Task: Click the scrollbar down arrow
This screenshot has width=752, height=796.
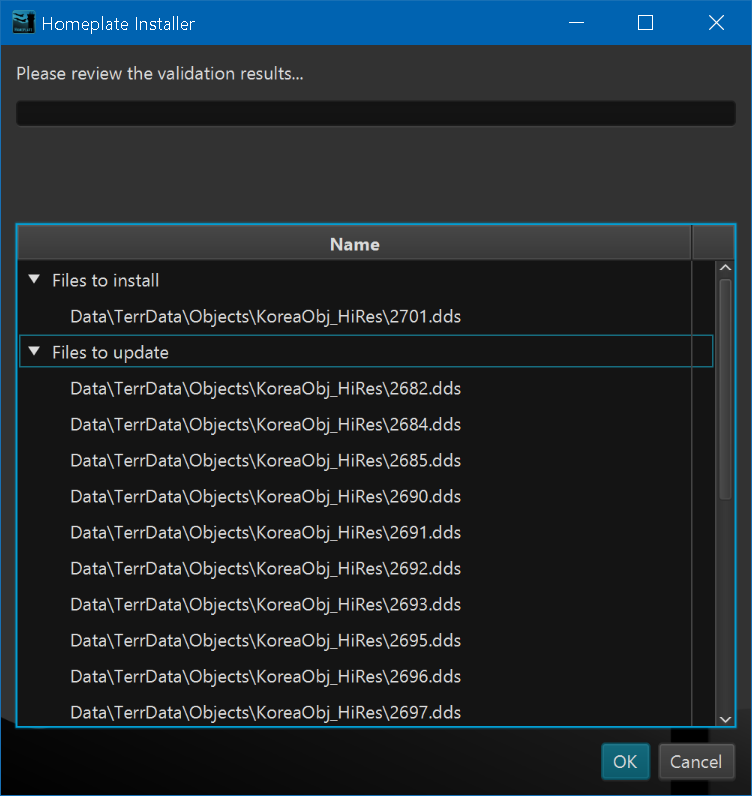Action: 726,718
